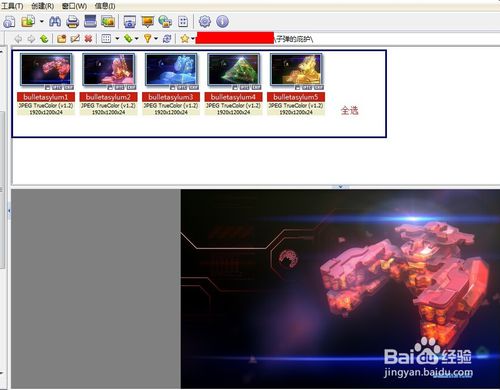
Task: Select the bulletasylum3 blue ship thumbnail
Action: click(x=171, y=70)
